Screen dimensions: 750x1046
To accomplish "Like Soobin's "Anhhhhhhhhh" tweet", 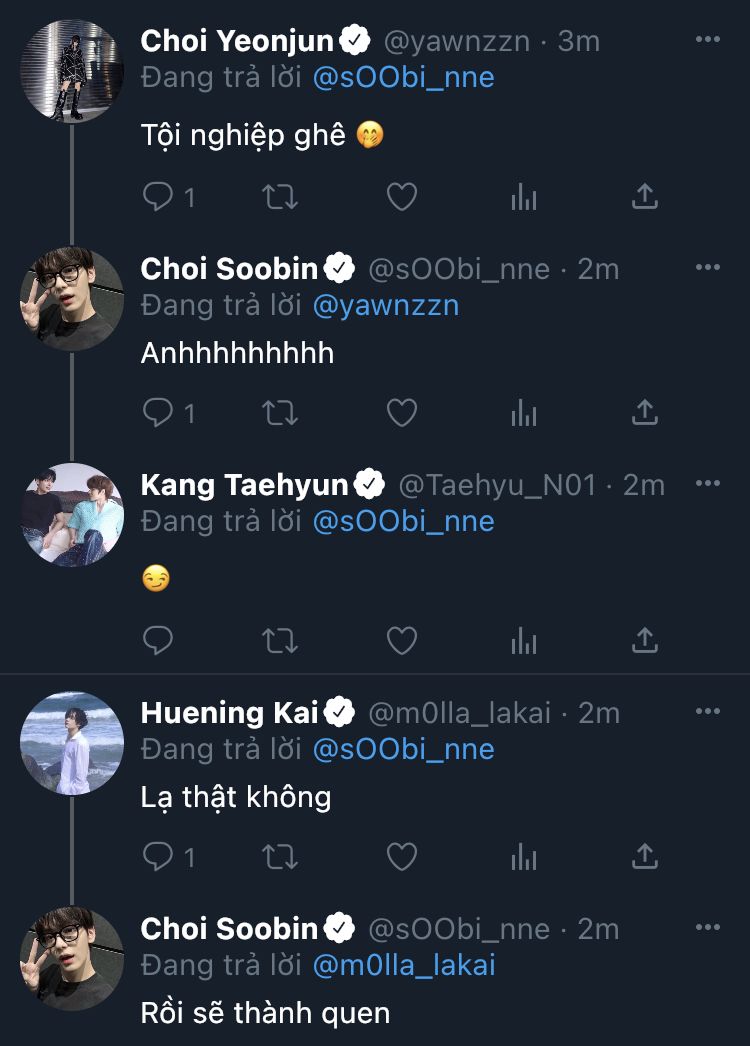I will click(x=402, y=412).
